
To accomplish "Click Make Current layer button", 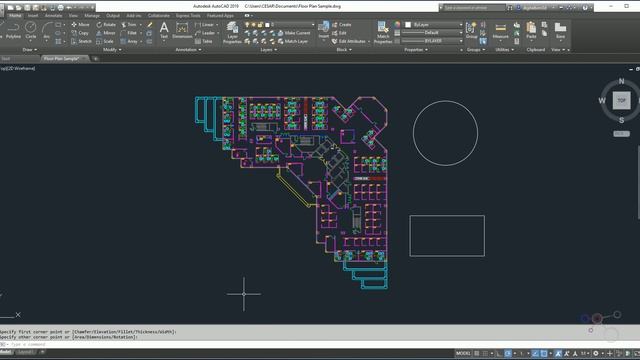I will [x=294, y=33].
